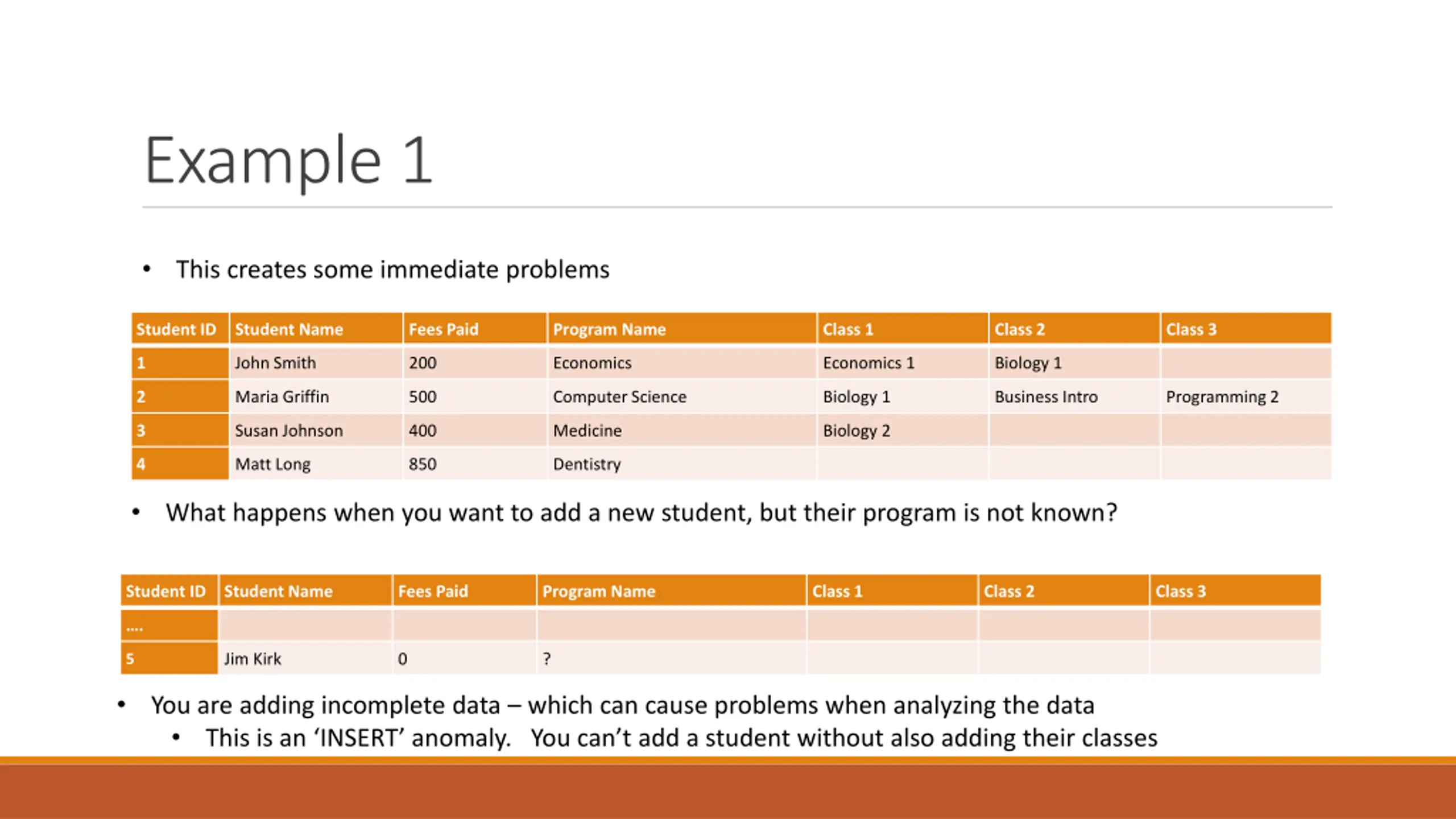Select the 'John Smith' cell
Viewport: 1456px width, 819px height.
pos(316,363)
